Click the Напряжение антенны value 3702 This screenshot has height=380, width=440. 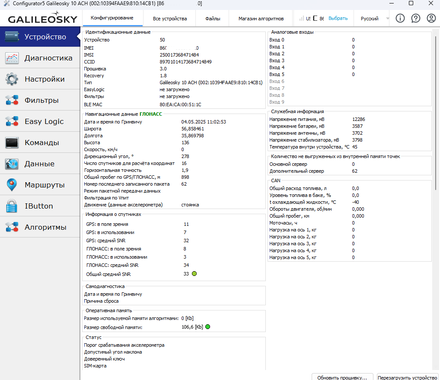click(x=357, y=133)
